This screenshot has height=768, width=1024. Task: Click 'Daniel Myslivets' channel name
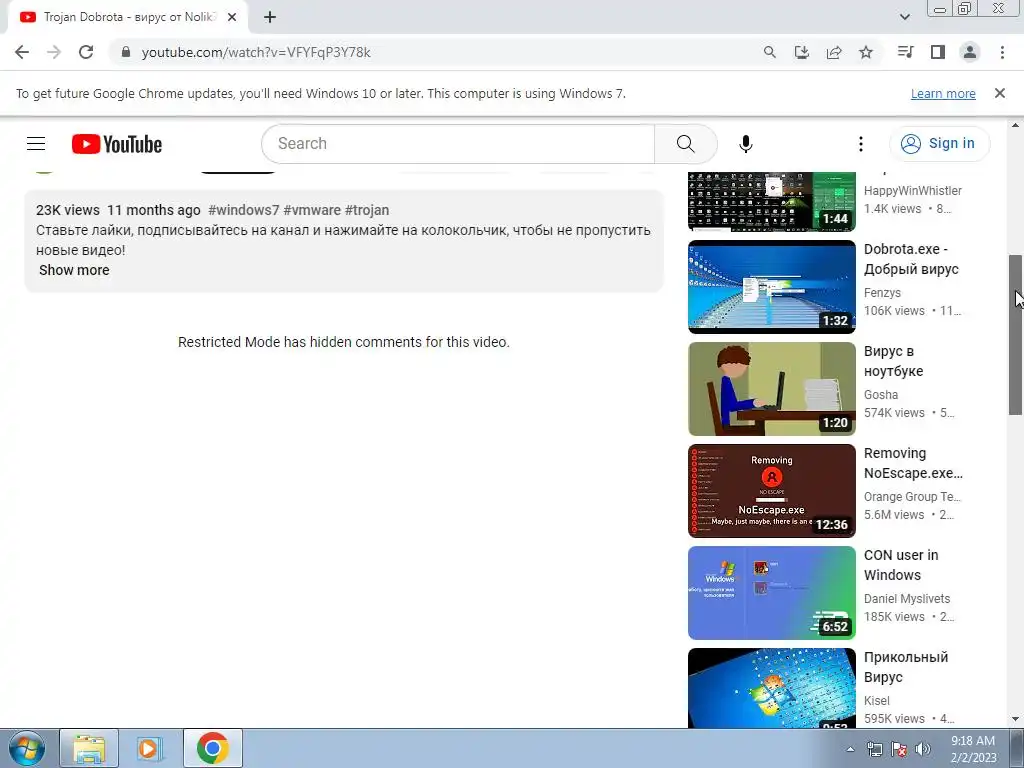pyautogui.click(x=907, y=599)
